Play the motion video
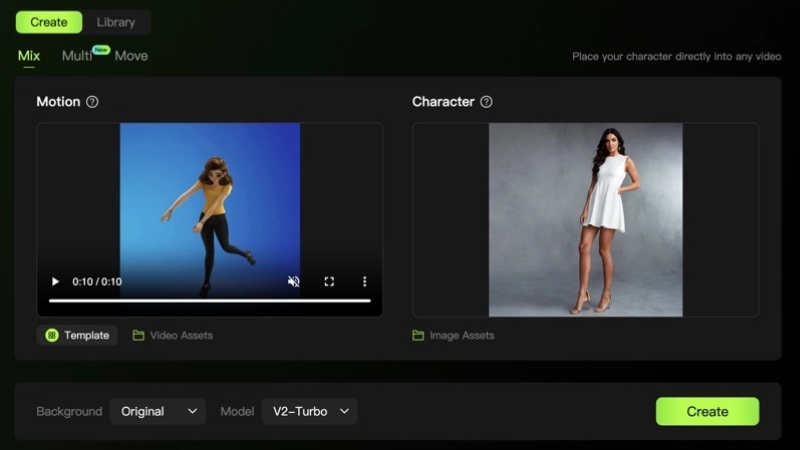 click(56, 282)
